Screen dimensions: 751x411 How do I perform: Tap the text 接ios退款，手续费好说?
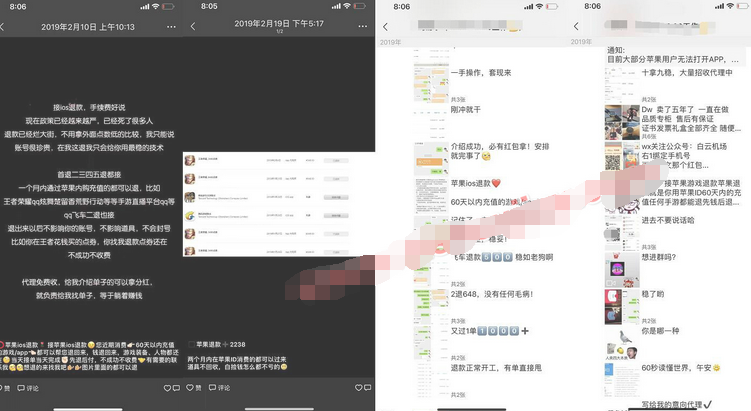pos(89,107)
